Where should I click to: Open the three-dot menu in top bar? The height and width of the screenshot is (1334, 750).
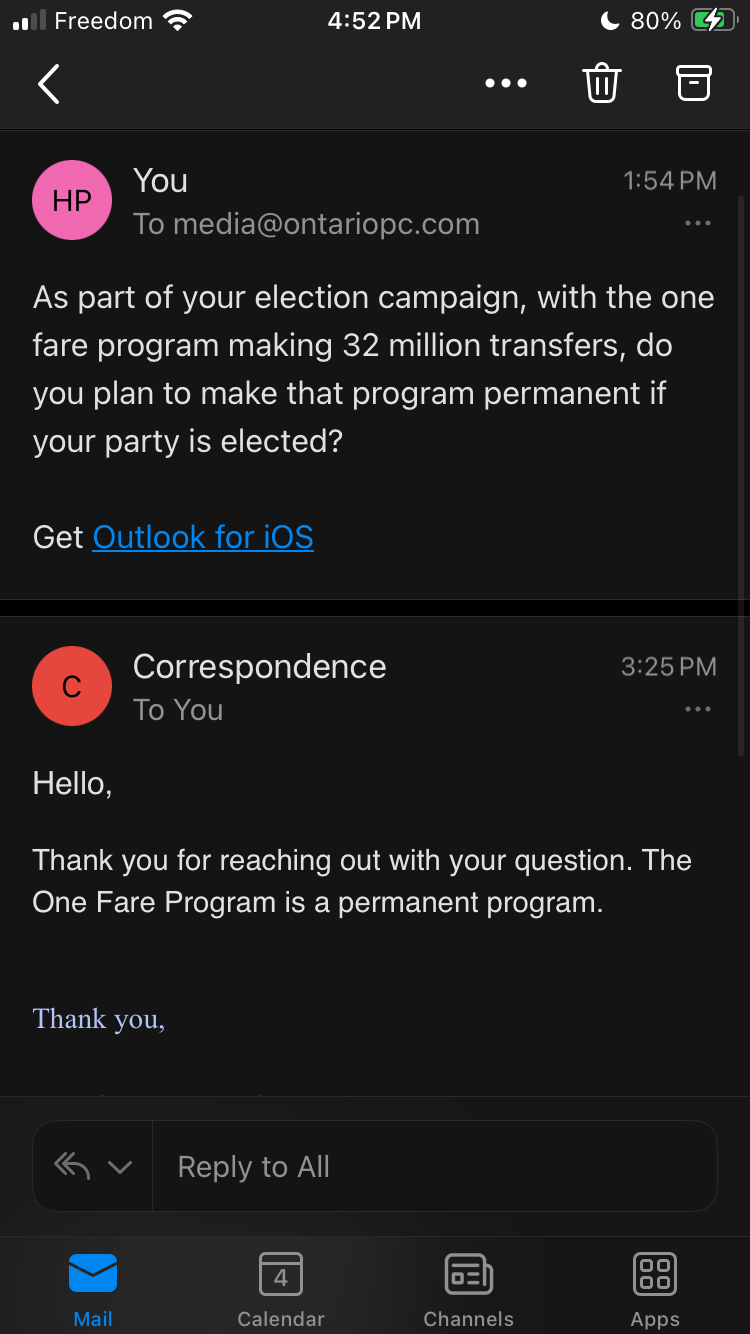coord(505,84)
